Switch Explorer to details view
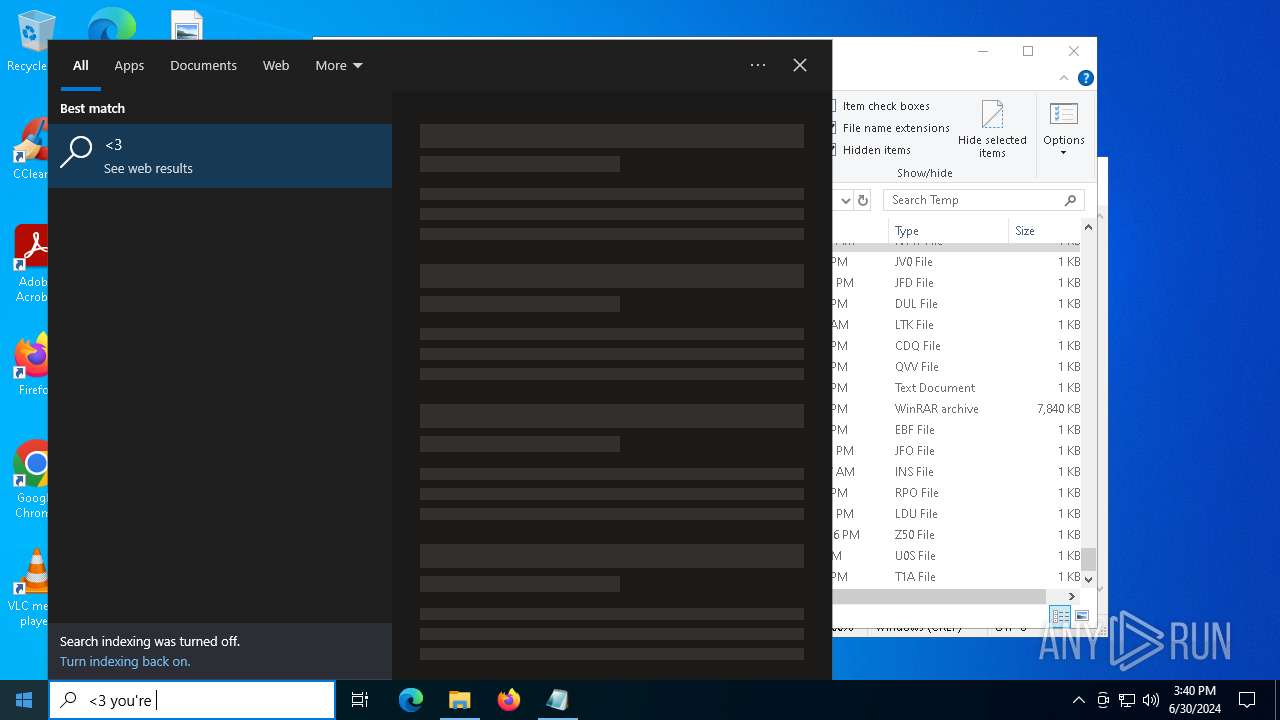The height and width of the screenshot is (720, 1280). [x=1060, y=616]
